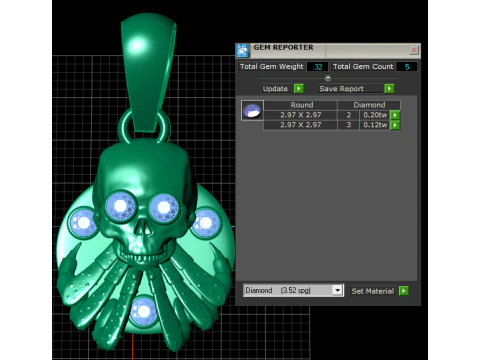This screenshot has width=480, height=360.
Task: Click the 0.12tw weight cell
Action: click(x=375, y=125)
